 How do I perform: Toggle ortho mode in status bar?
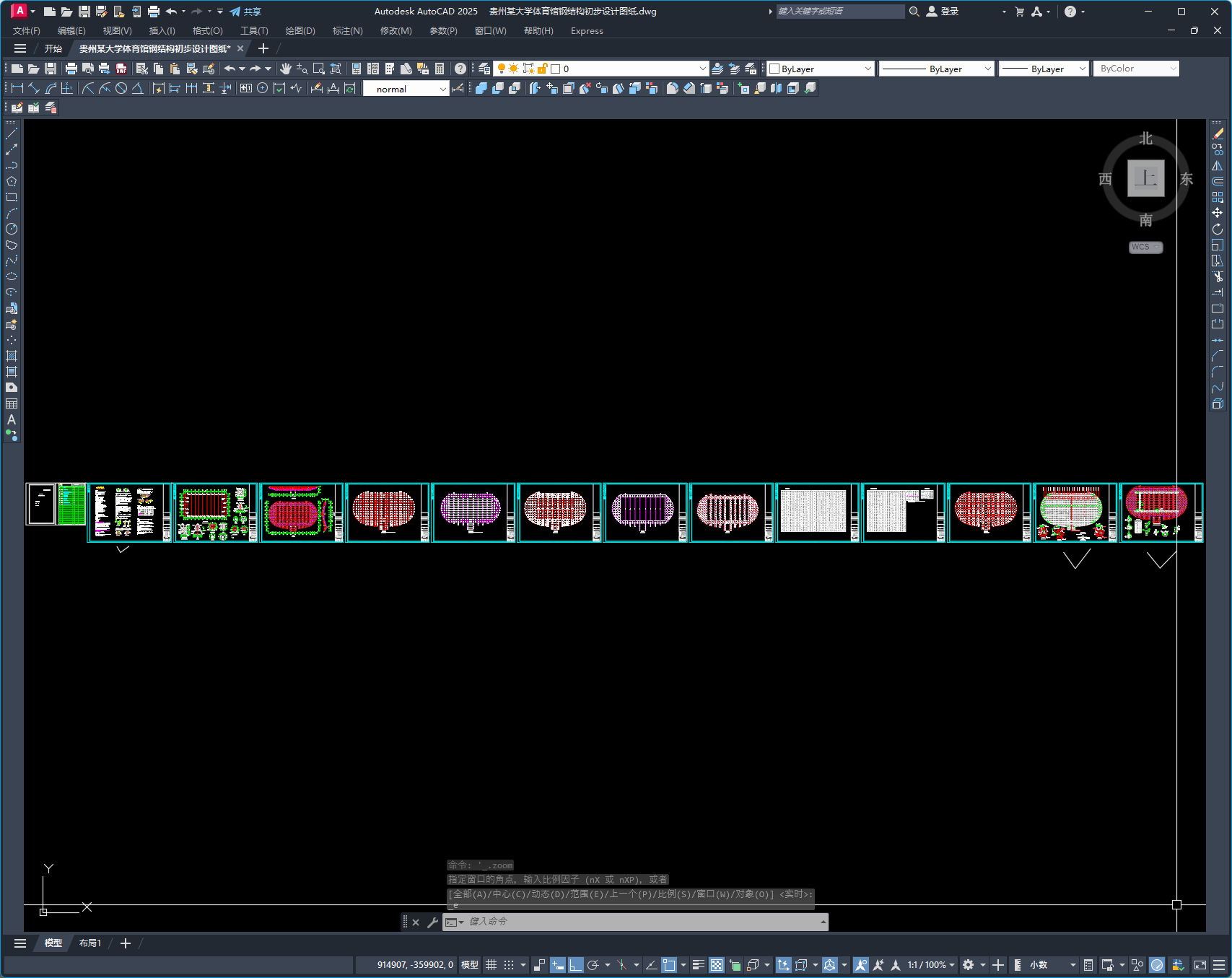(575, 965)
